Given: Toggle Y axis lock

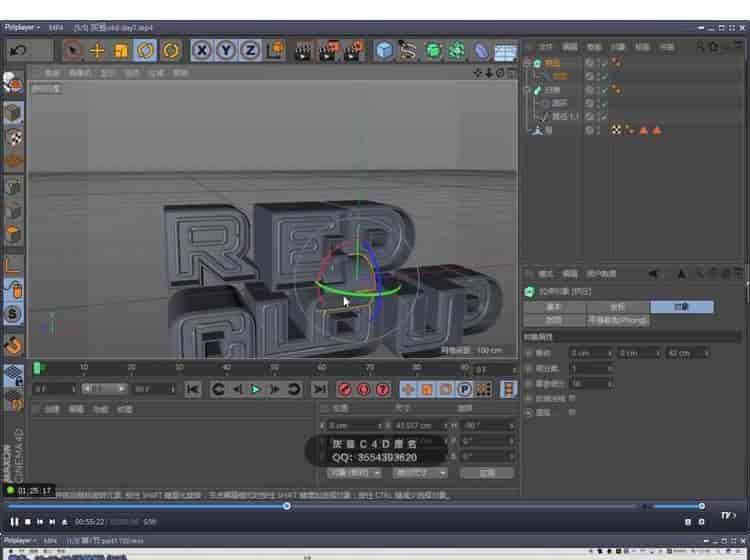Looking at the screenshot, I should (x=225, y=50).
